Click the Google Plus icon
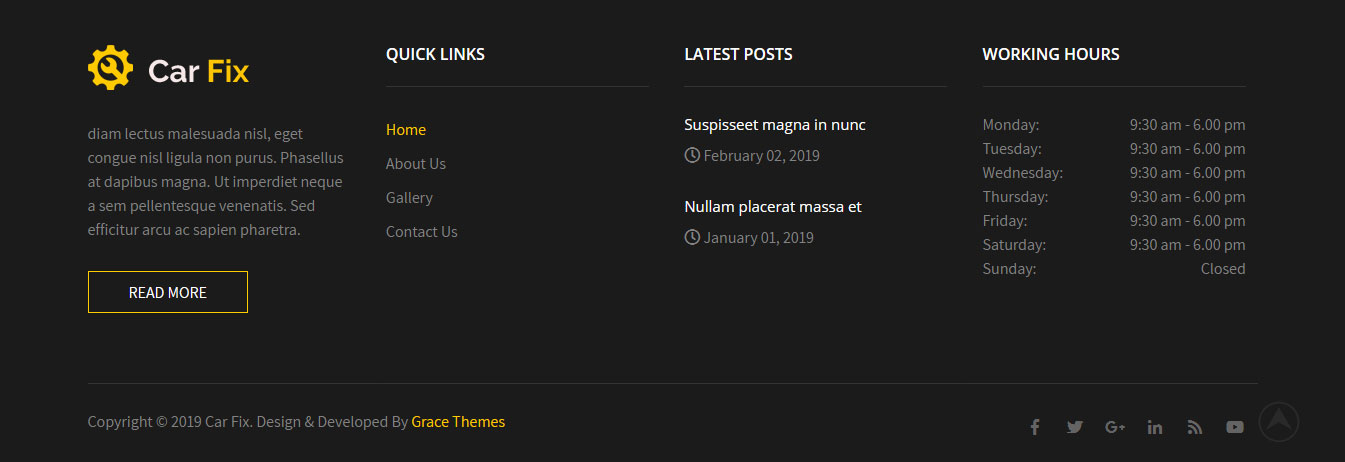 (x=1115, y=427)
